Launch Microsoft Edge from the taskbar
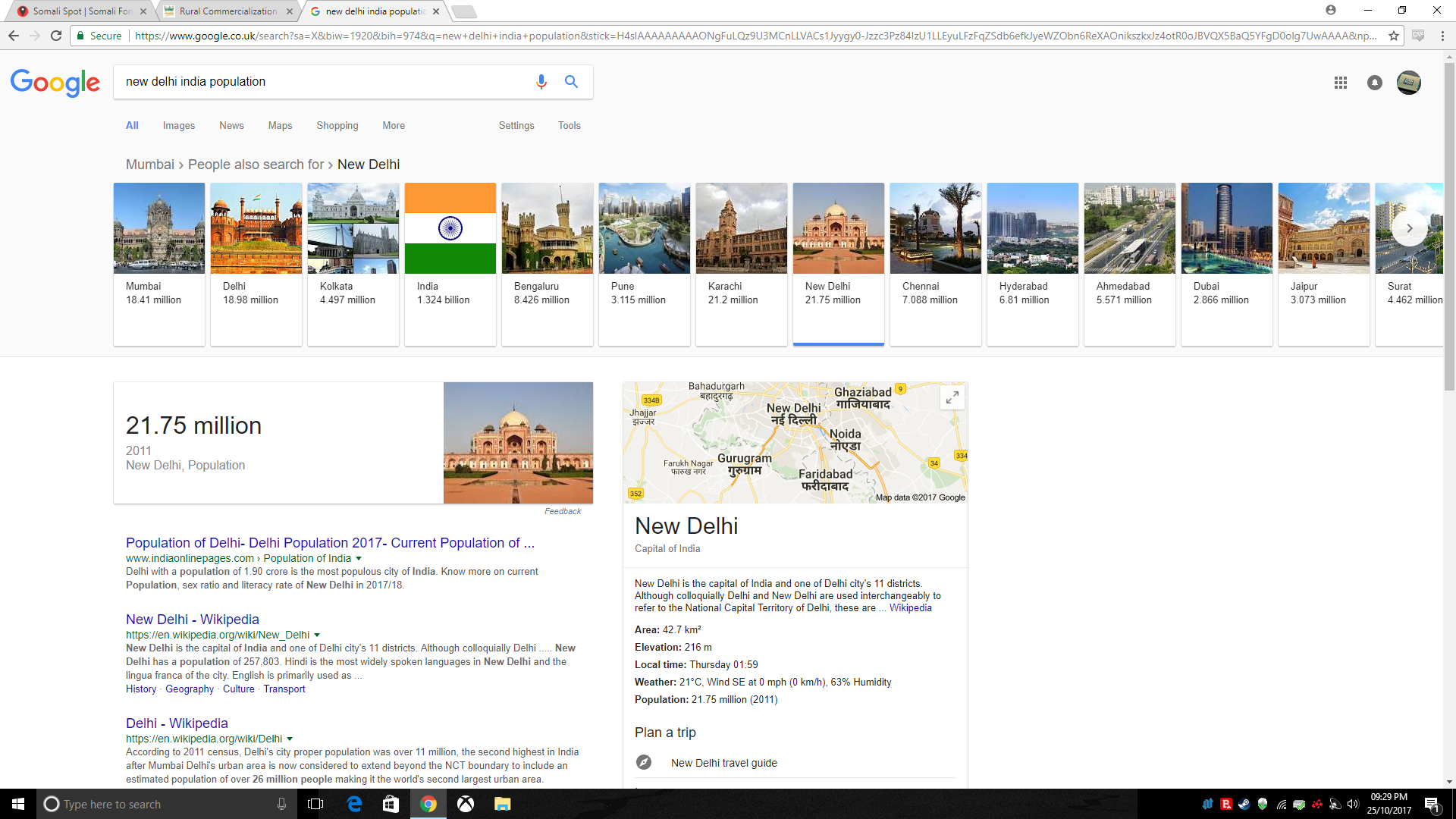1456x819 pixels. [x=354, y=804]
